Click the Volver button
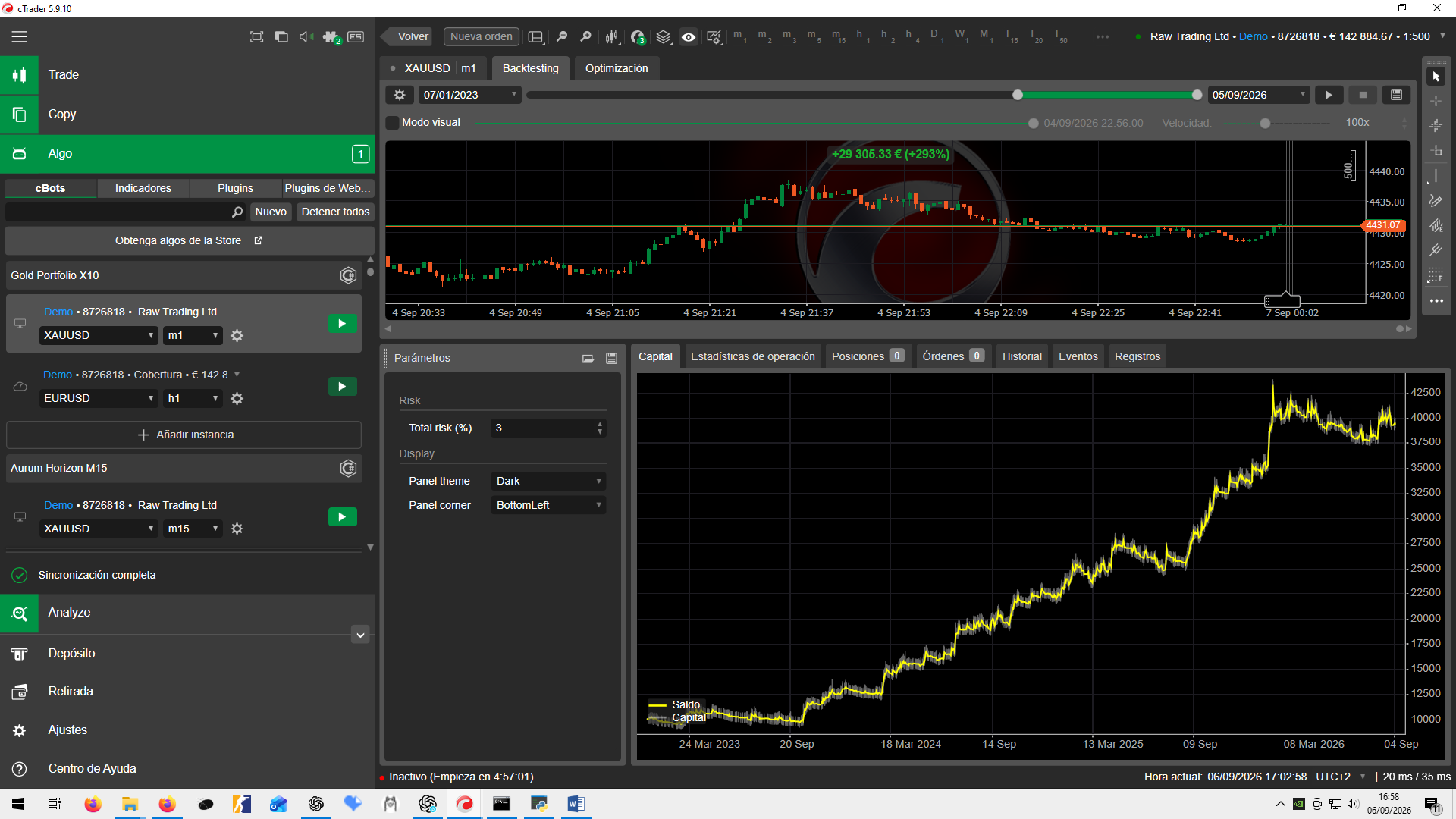This screenshot has height=819, width=1456. [407, 36]
